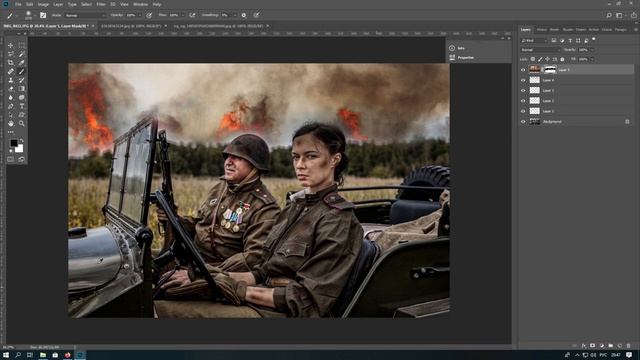The width and height of the screenshot is (640, 360).
Task: Select the Background layer row
Action: 577,122
